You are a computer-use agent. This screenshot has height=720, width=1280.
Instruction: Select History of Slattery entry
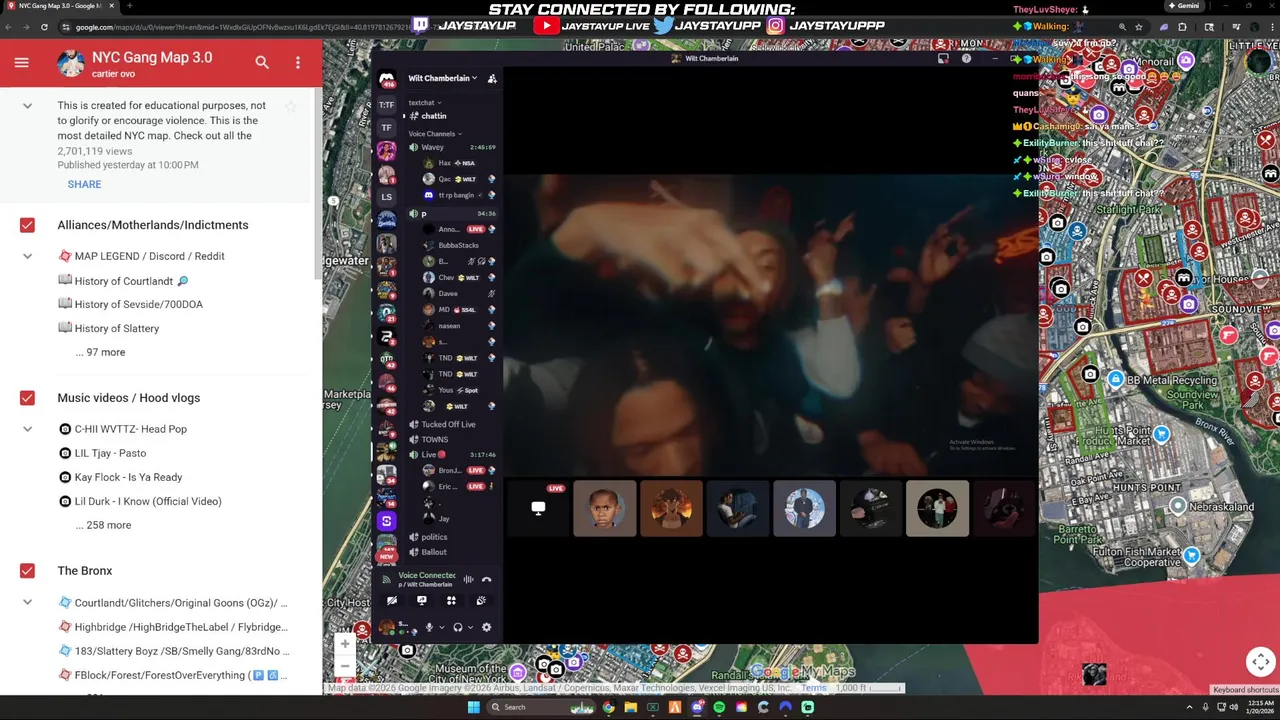click(108, 328)
